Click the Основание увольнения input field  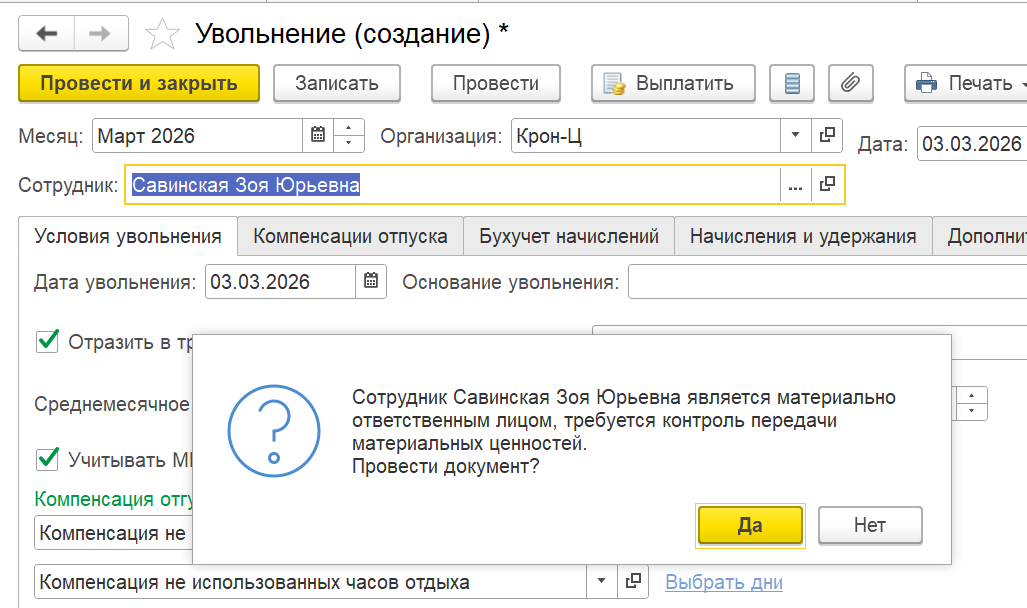826,282
